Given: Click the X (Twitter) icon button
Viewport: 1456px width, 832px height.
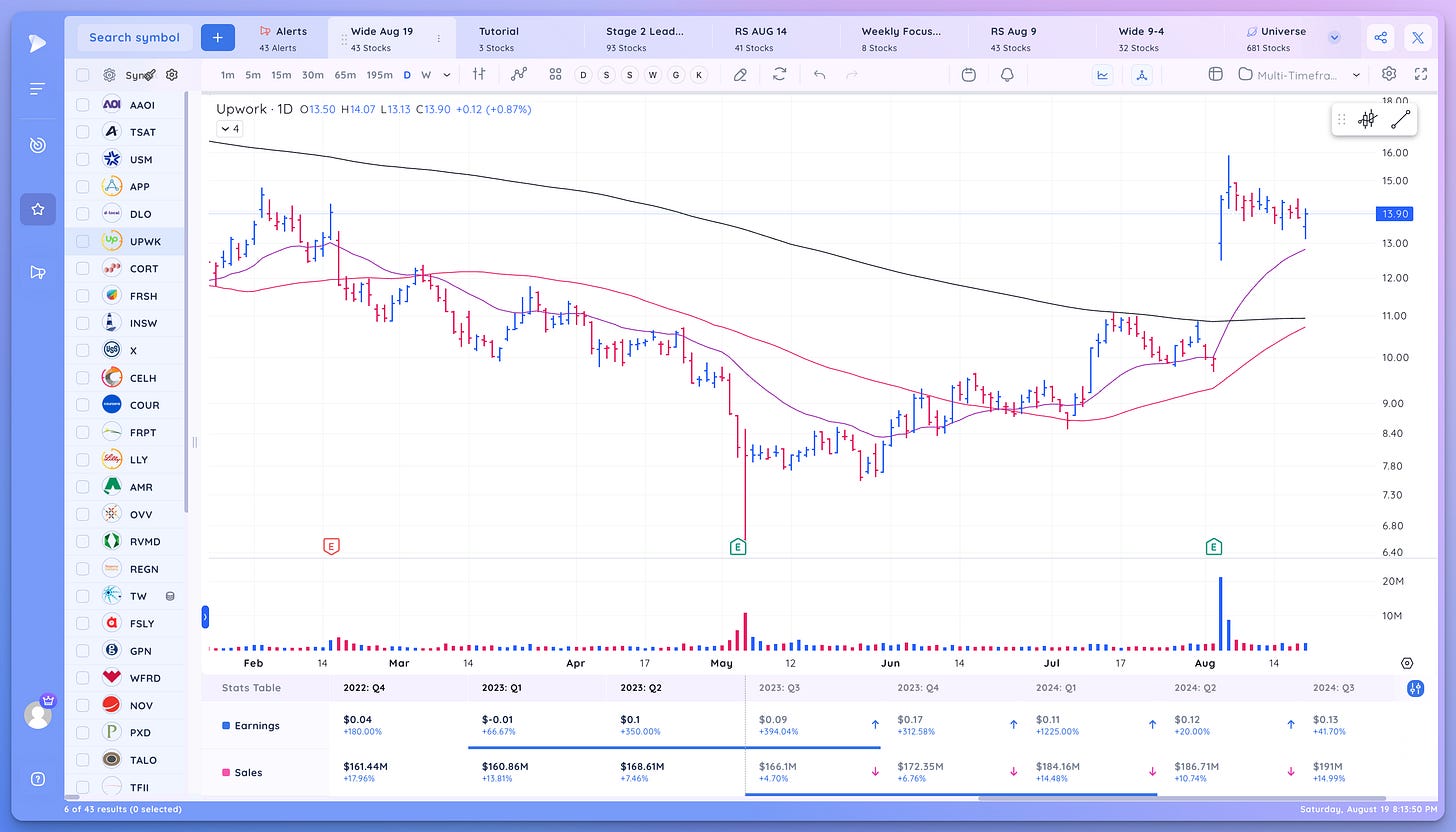Looking at the screenshot, I should [x=1418, y=37].
